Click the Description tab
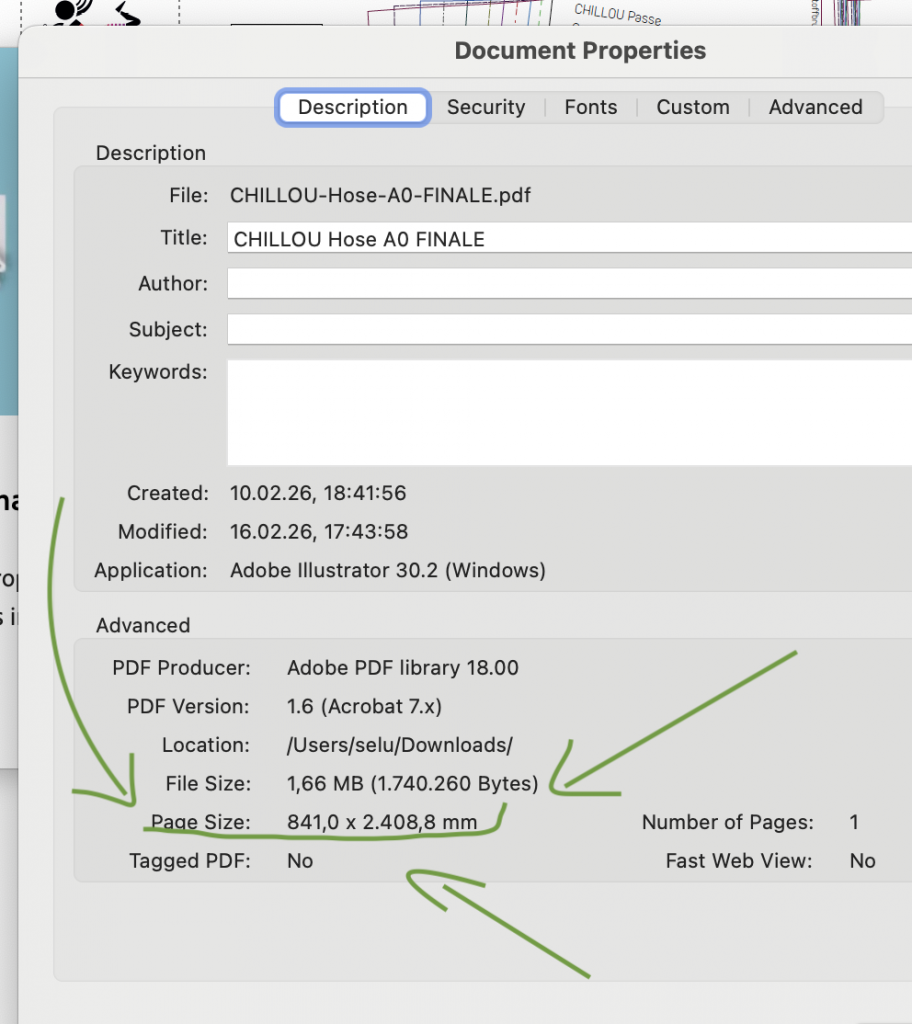The height and width of the screenshot is (1024, 912). point(353,107)
